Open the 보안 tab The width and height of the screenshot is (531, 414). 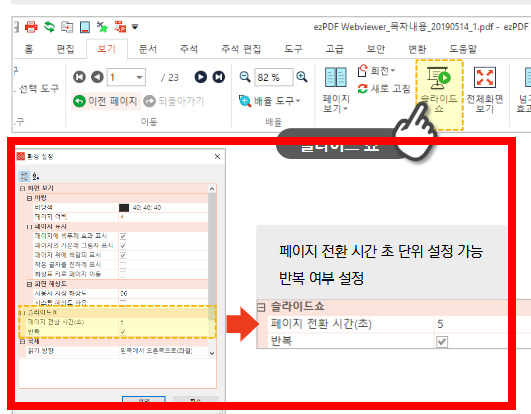[x=376, y=49]
